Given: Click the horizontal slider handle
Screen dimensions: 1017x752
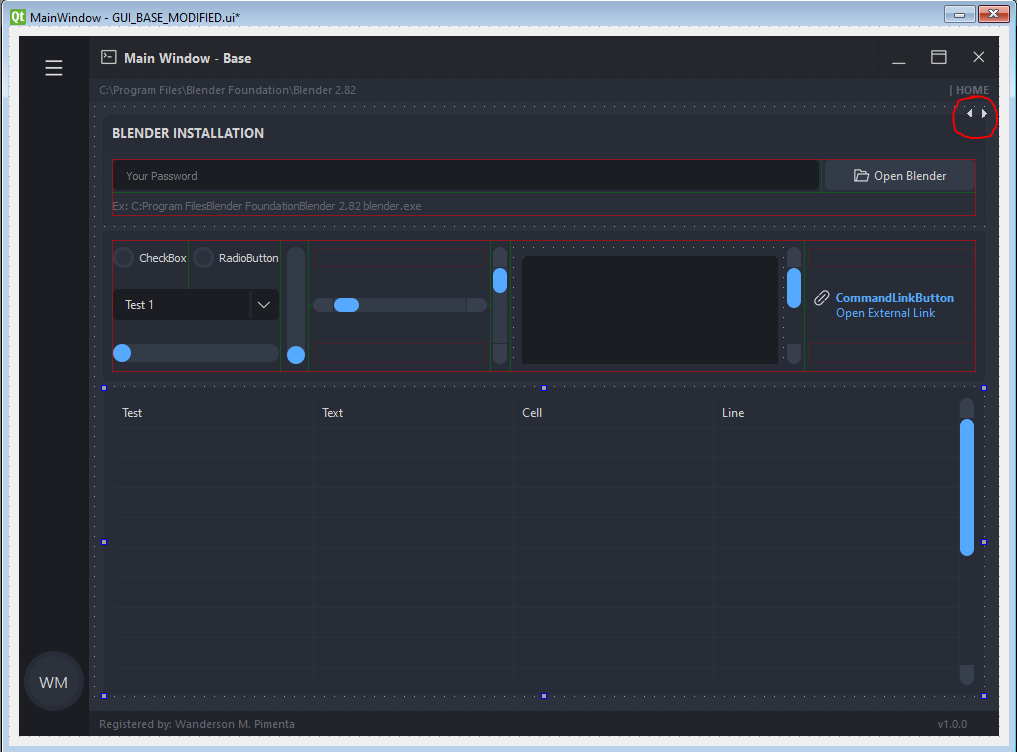Looking at the screenshot, I should coord(345,304).
